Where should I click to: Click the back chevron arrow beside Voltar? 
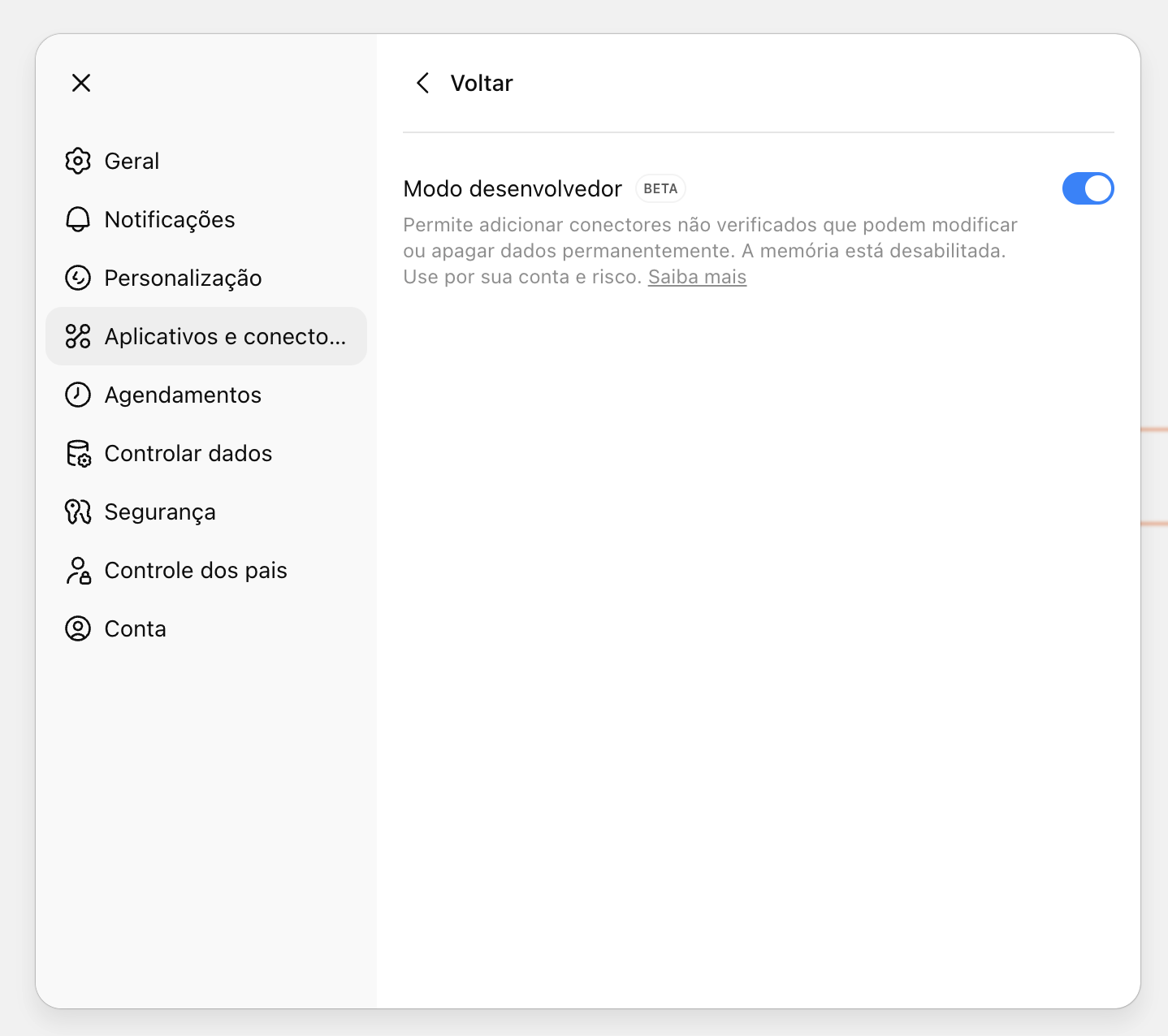[x=422, y=83]
